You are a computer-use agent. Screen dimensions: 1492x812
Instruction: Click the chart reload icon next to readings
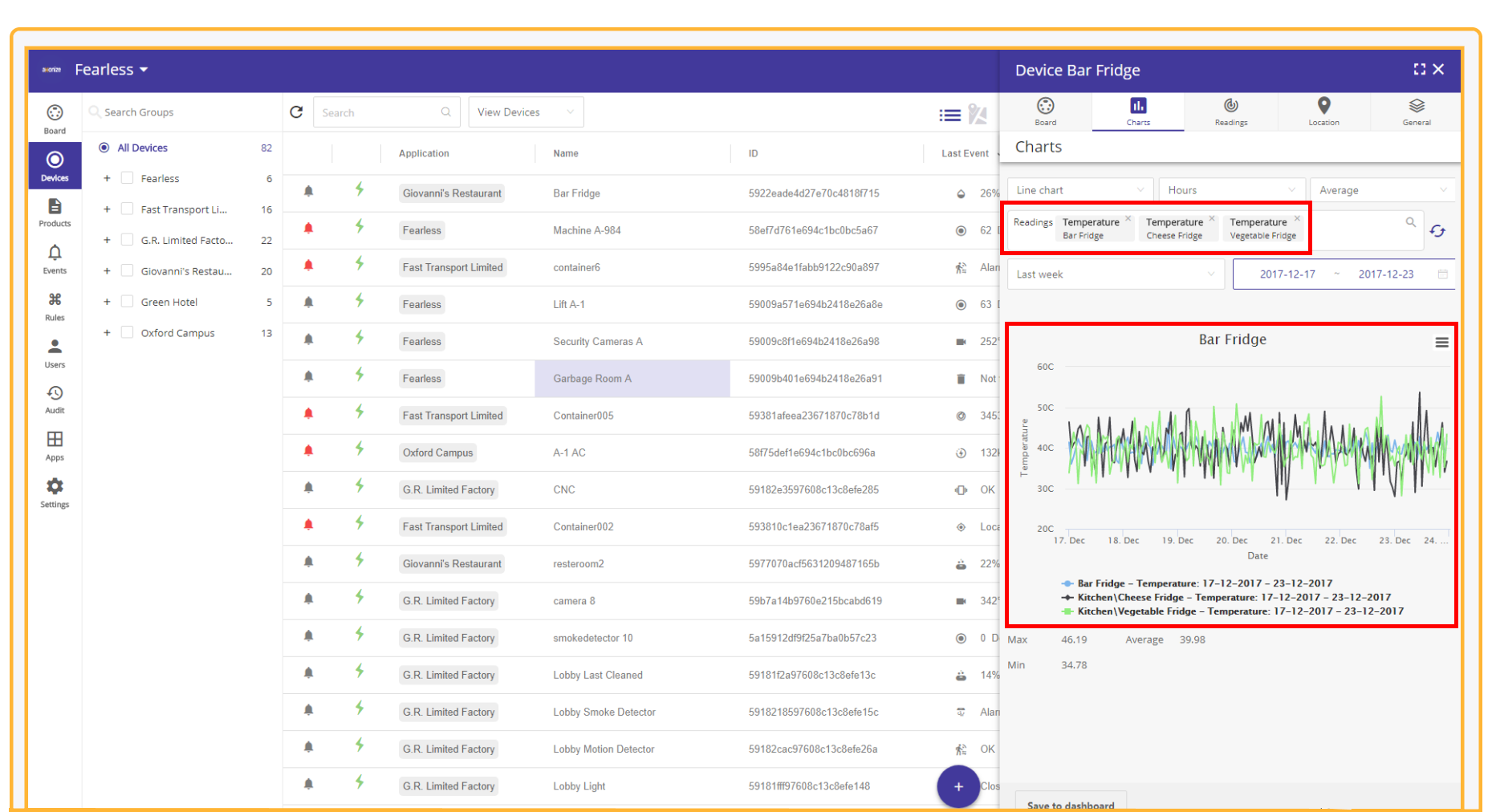point(1437,231)
